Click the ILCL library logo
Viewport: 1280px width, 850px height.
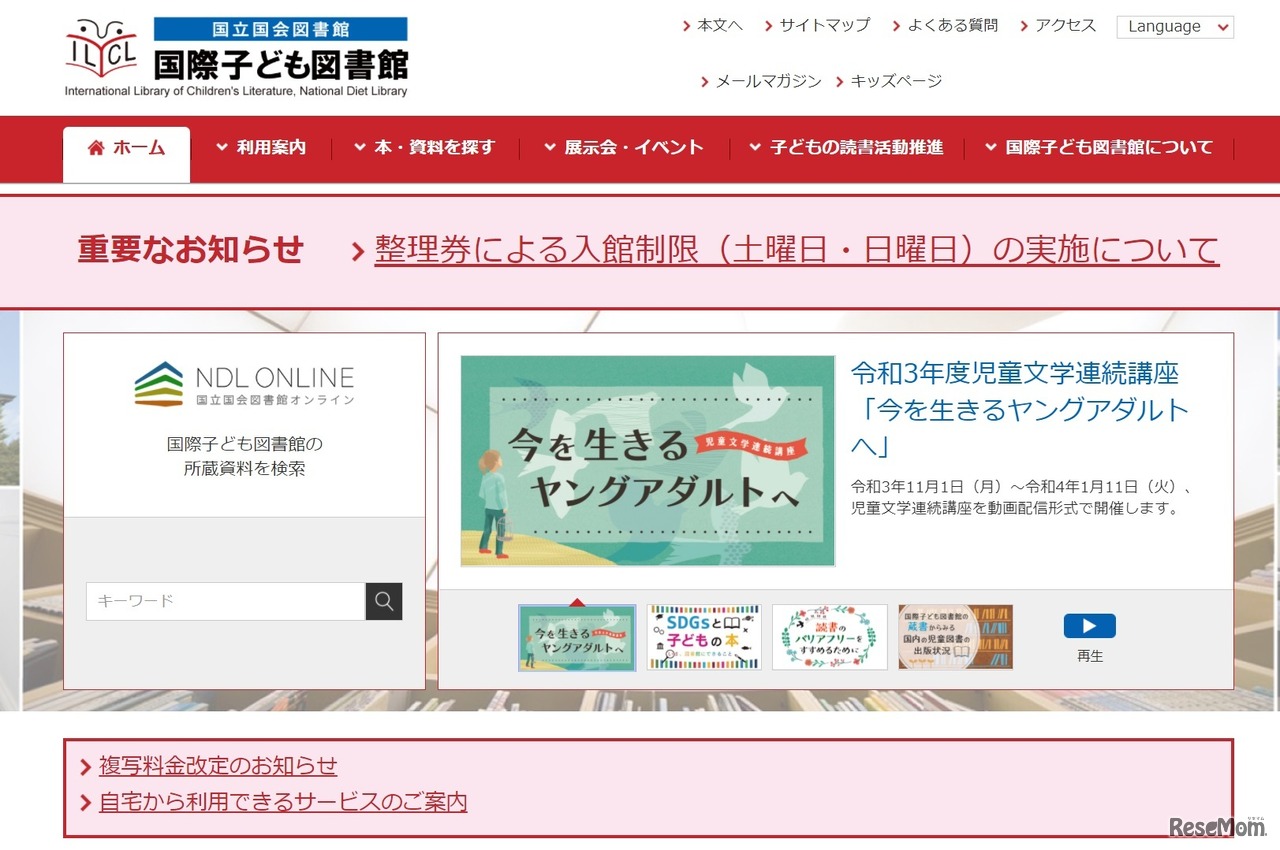coord(236,57)
